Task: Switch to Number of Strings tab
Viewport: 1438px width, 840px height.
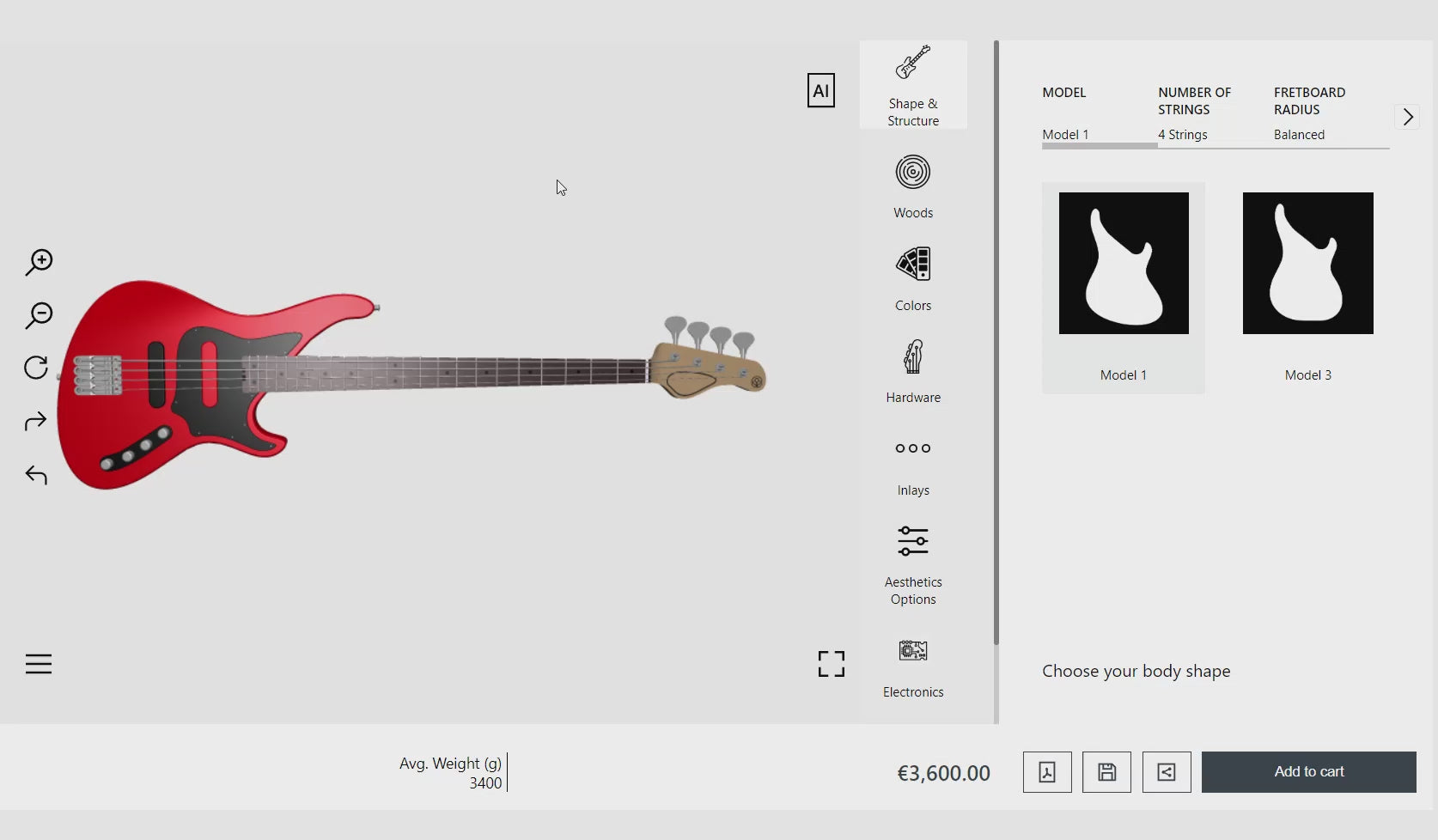Action: click(x=1194, y=113)
